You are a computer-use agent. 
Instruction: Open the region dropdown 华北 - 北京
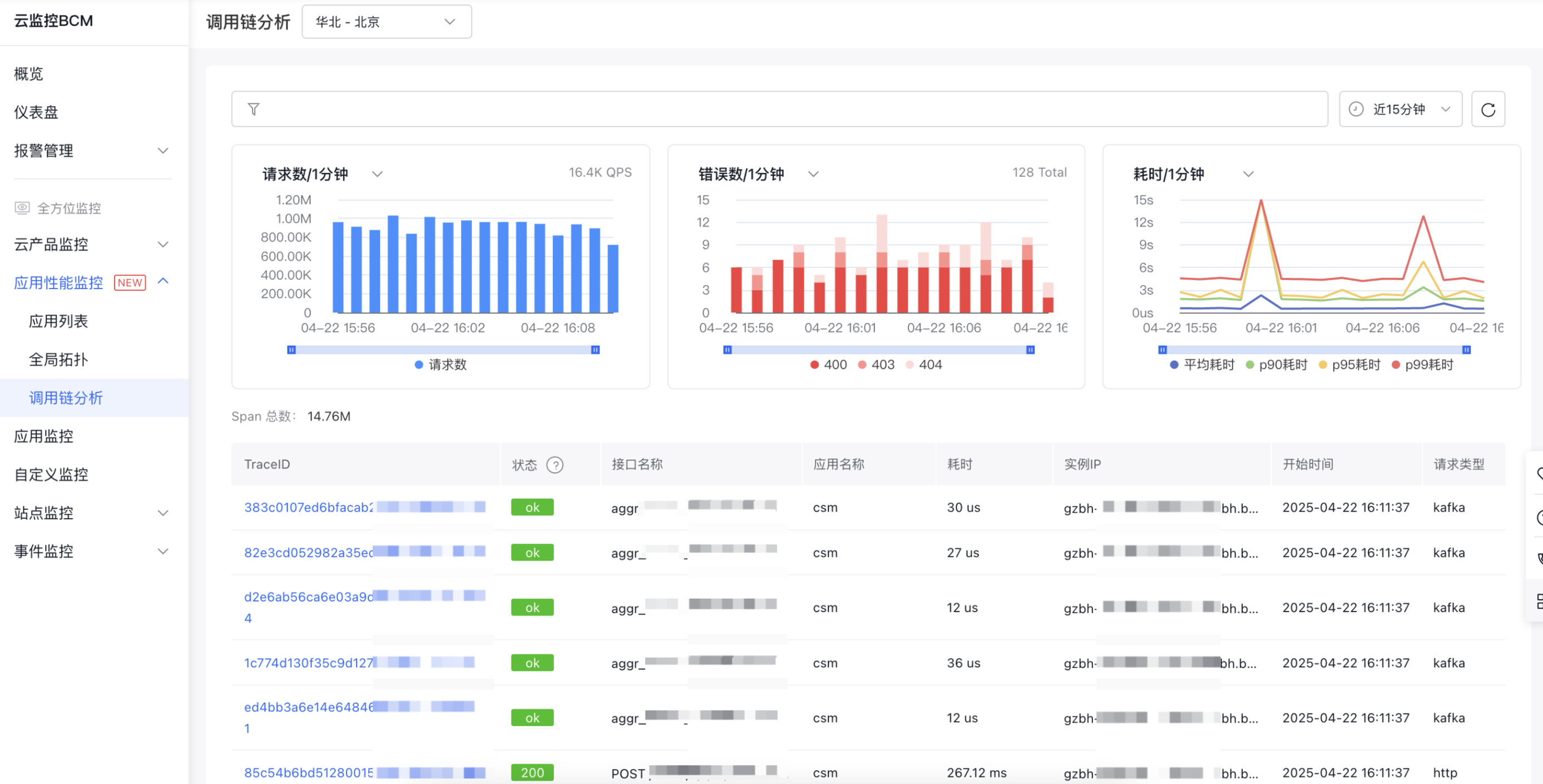pos(387,22)
